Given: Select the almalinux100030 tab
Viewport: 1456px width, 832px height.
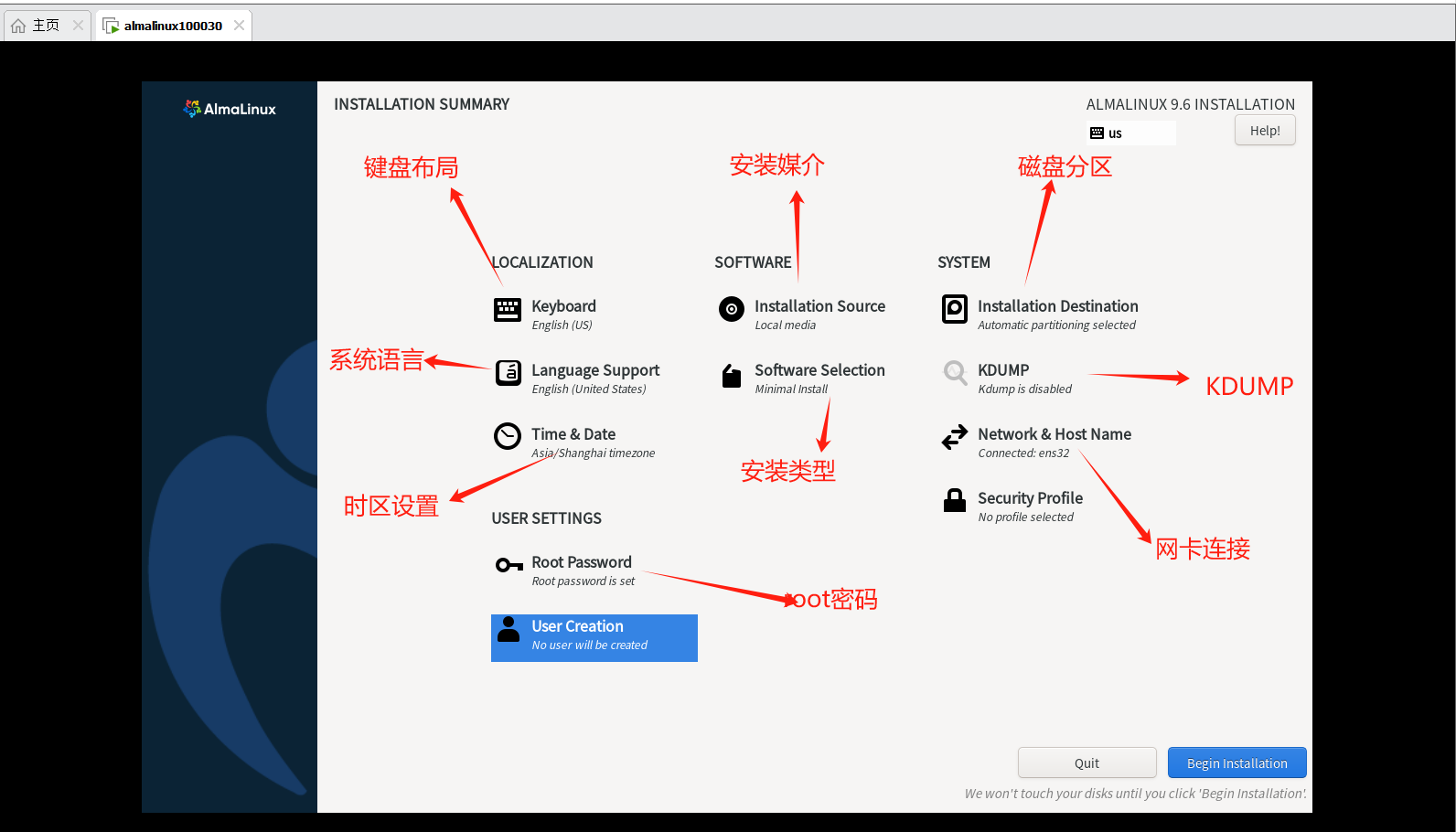Looking at the screenshot, I should tap(174, 26).
